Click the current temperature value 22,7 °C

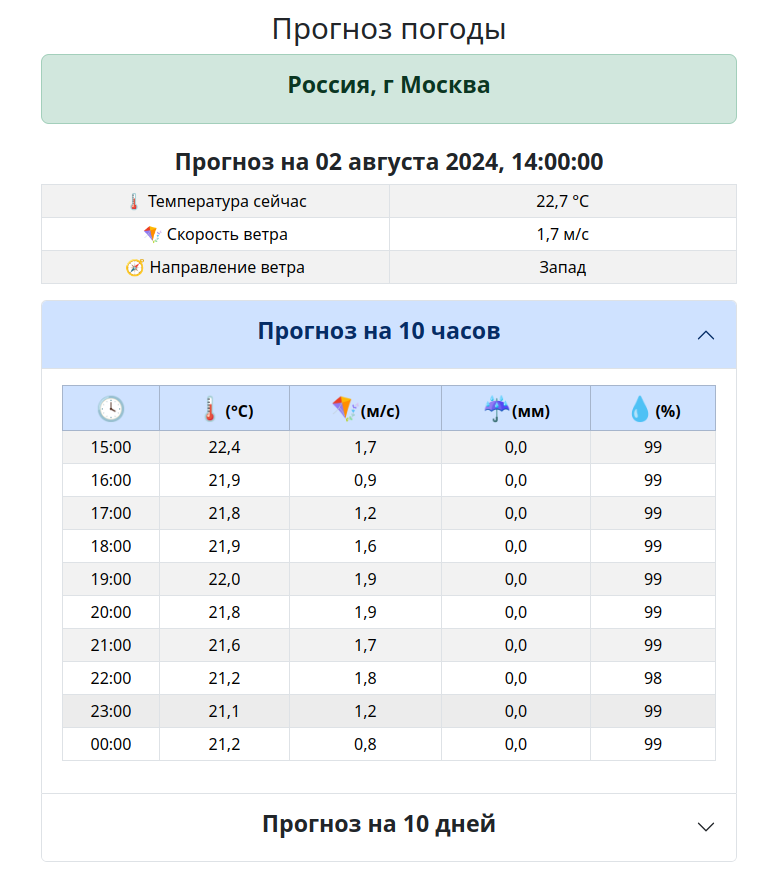563,202
